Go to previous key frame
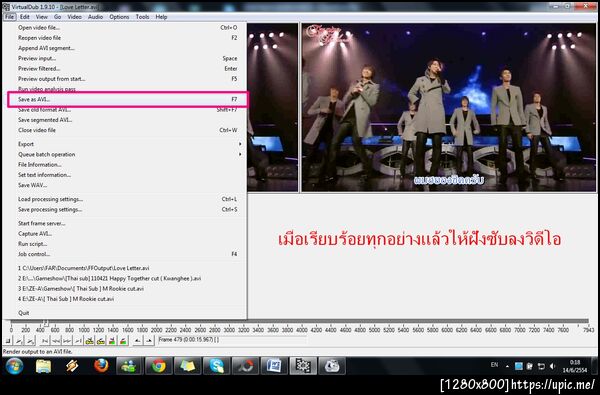Screen dimensions: 600x395 89,341
